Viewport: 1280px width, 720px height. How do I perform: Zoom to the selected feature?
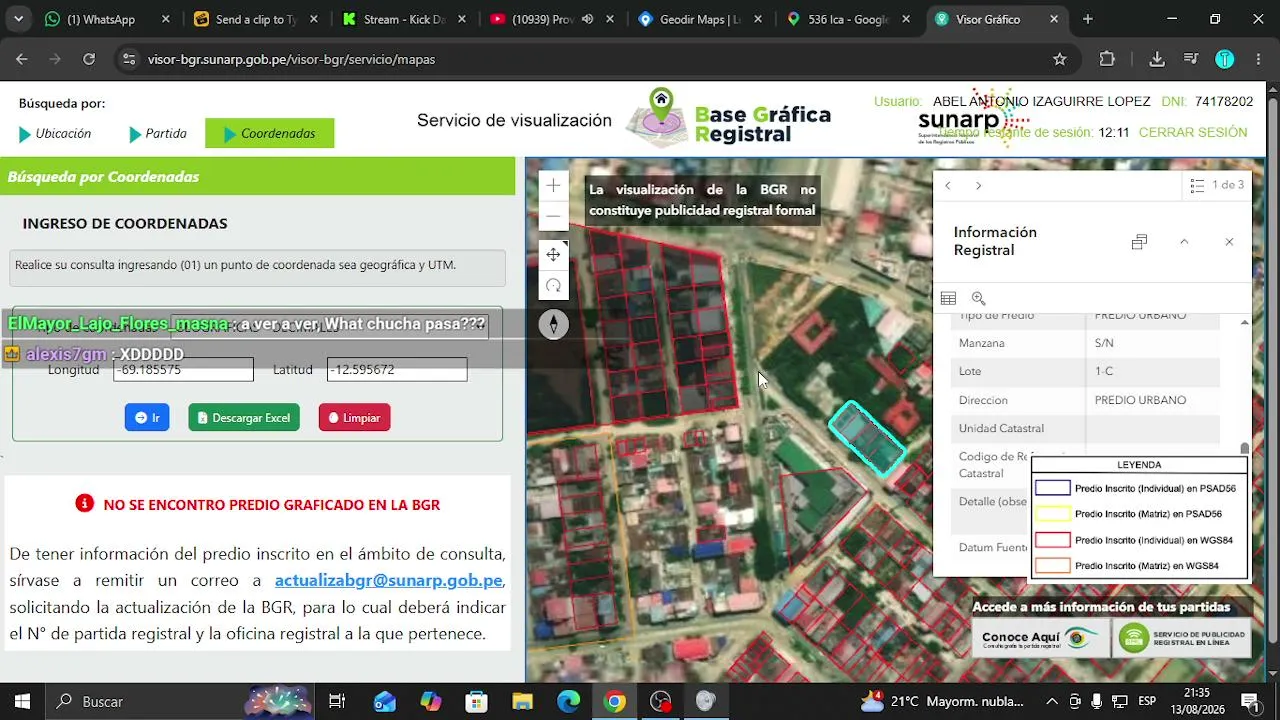click(978, 298)
